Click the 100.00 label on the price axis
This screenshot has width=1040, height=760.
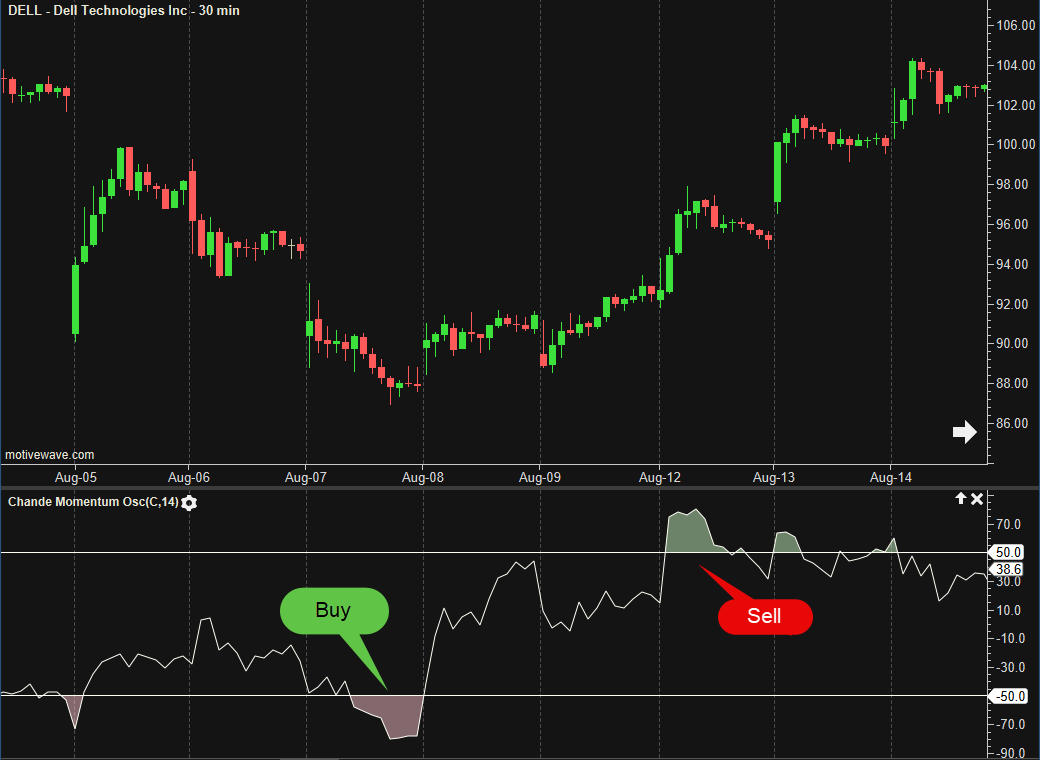pos(1012,145)
